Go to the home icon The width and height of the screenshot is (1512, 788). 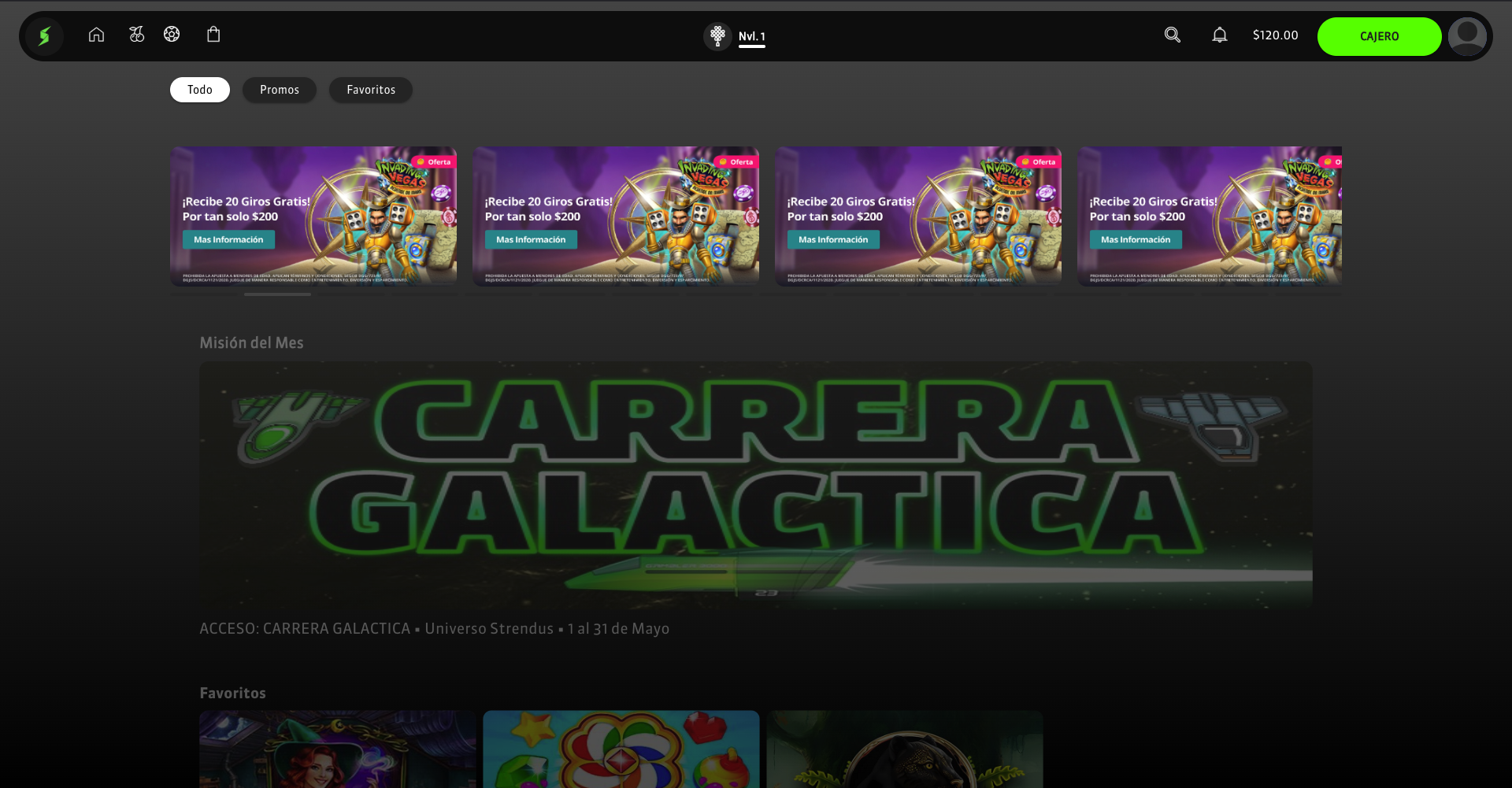[96, 35]
